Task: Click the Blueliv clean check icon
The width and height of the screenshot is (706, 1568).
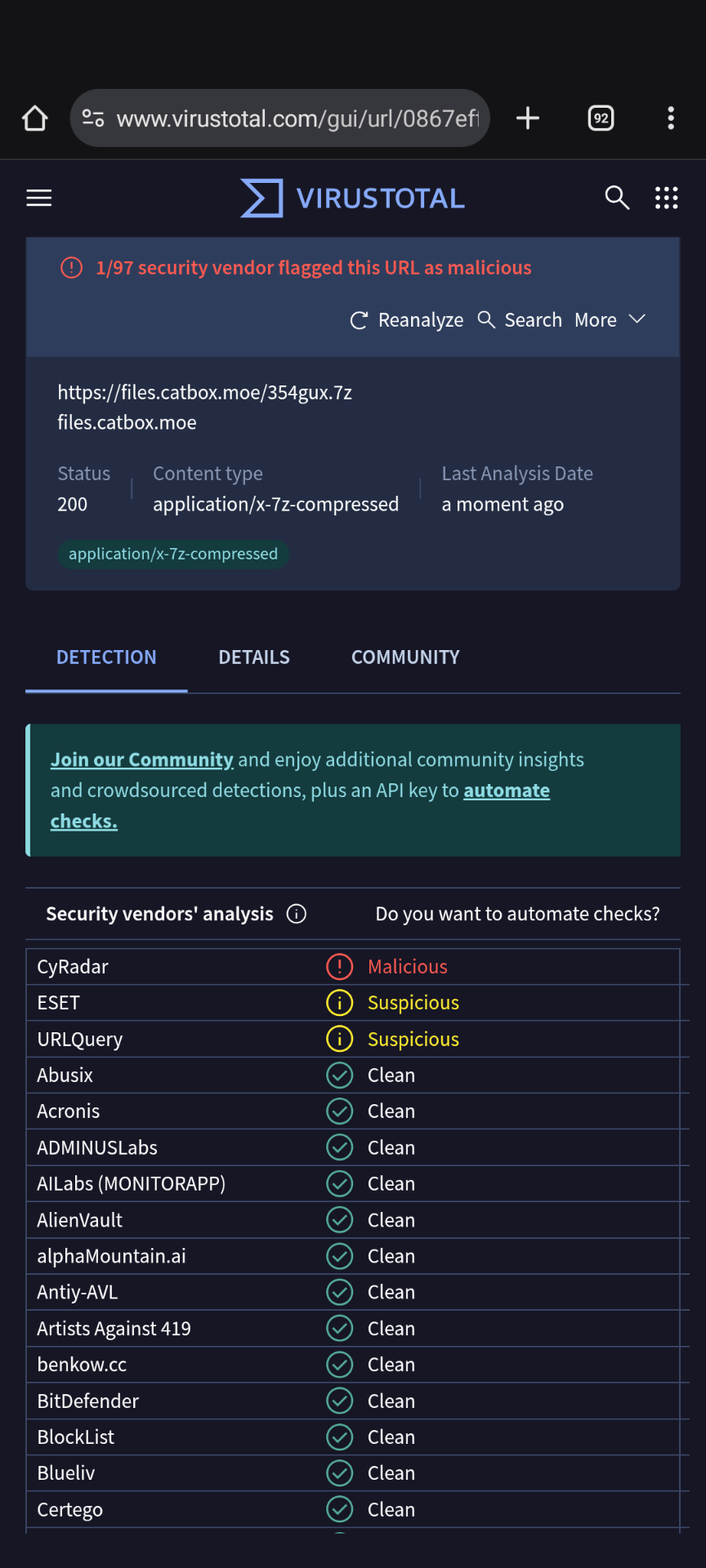Action: [339, 1473]
